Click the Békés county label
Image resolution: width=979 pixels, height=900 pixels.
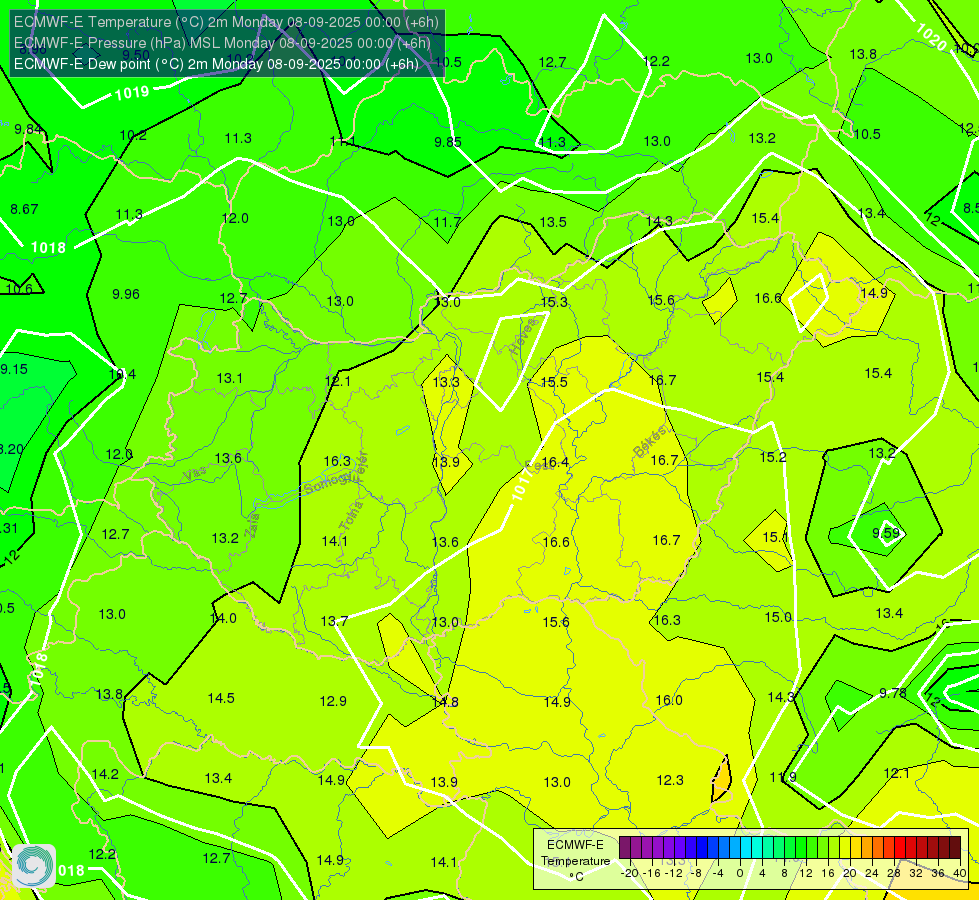(649, 442)
